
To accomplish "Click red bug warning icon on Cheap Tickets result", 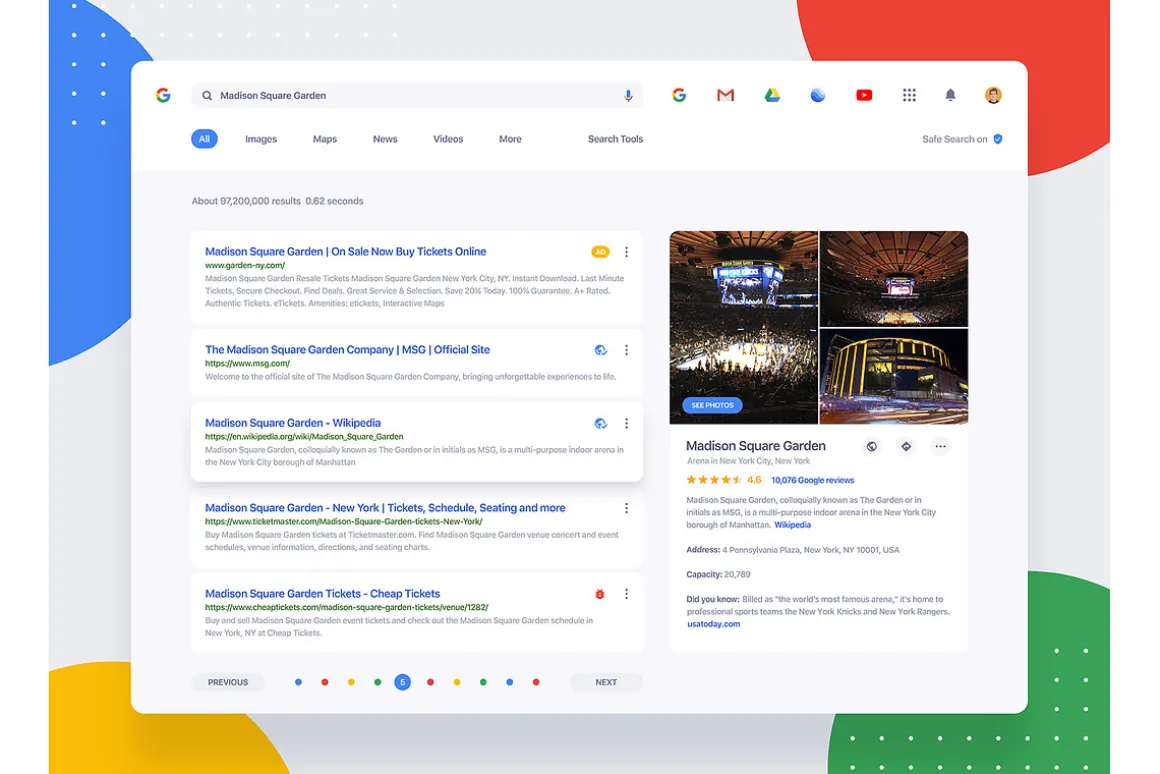I will coord(600,594).
